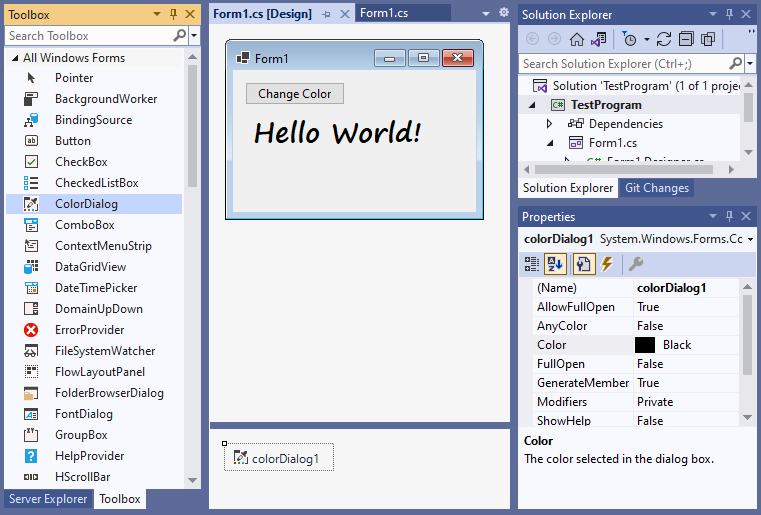Click the Refresh icon in Solution Explorer
The height and width of the screenshot is (515, 761).
click(663, 39)
